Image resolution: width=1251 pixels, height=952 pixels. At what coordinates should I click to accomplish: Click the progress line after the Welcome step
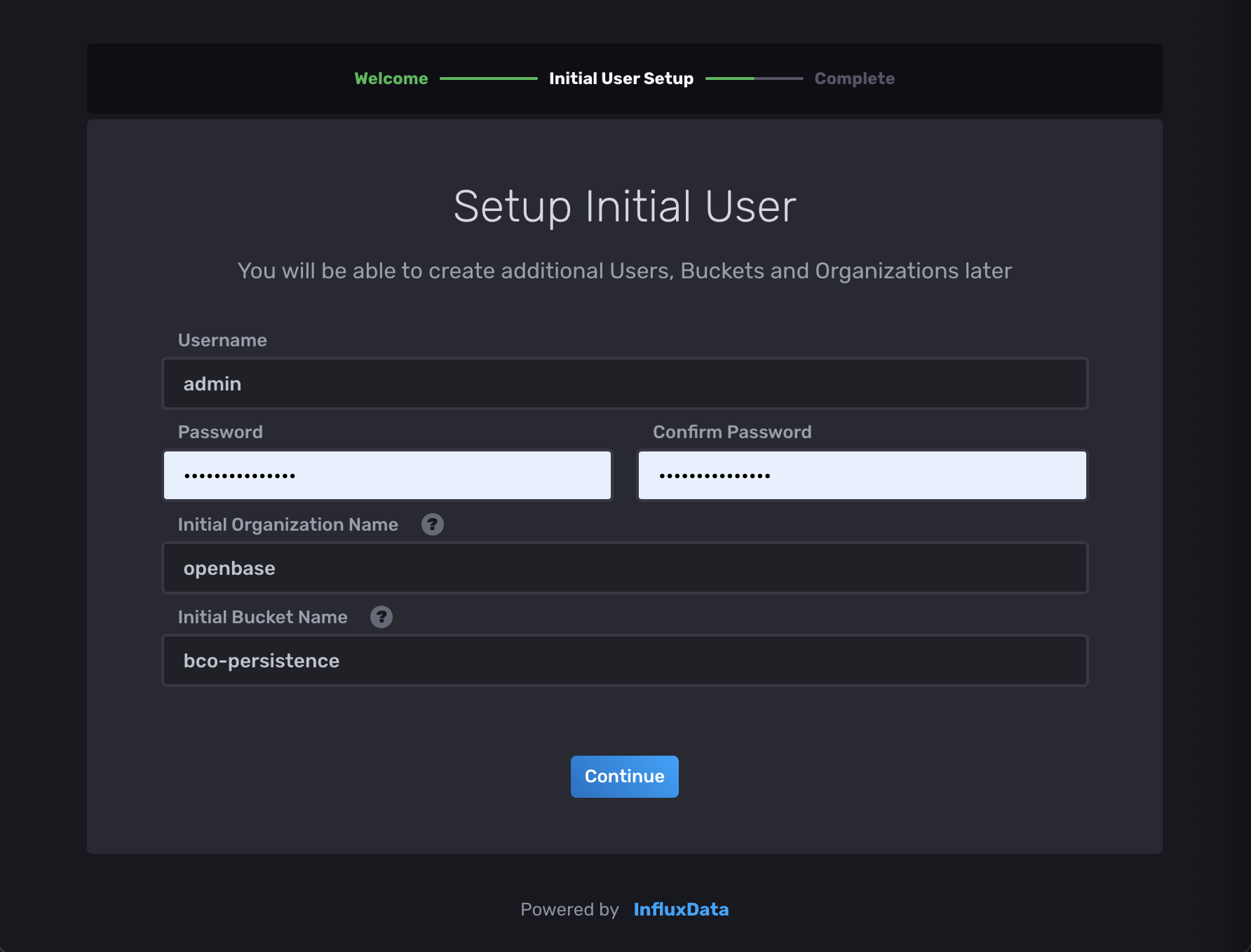point(488,79)
